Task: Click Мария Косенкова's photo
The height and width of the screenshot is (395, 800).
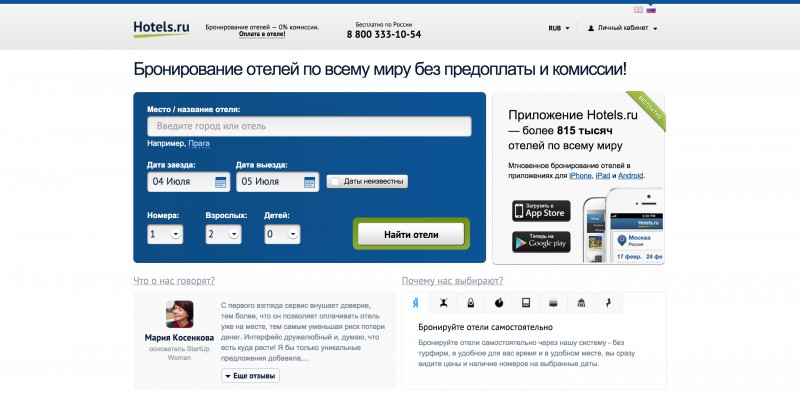Action: point(180,314)
